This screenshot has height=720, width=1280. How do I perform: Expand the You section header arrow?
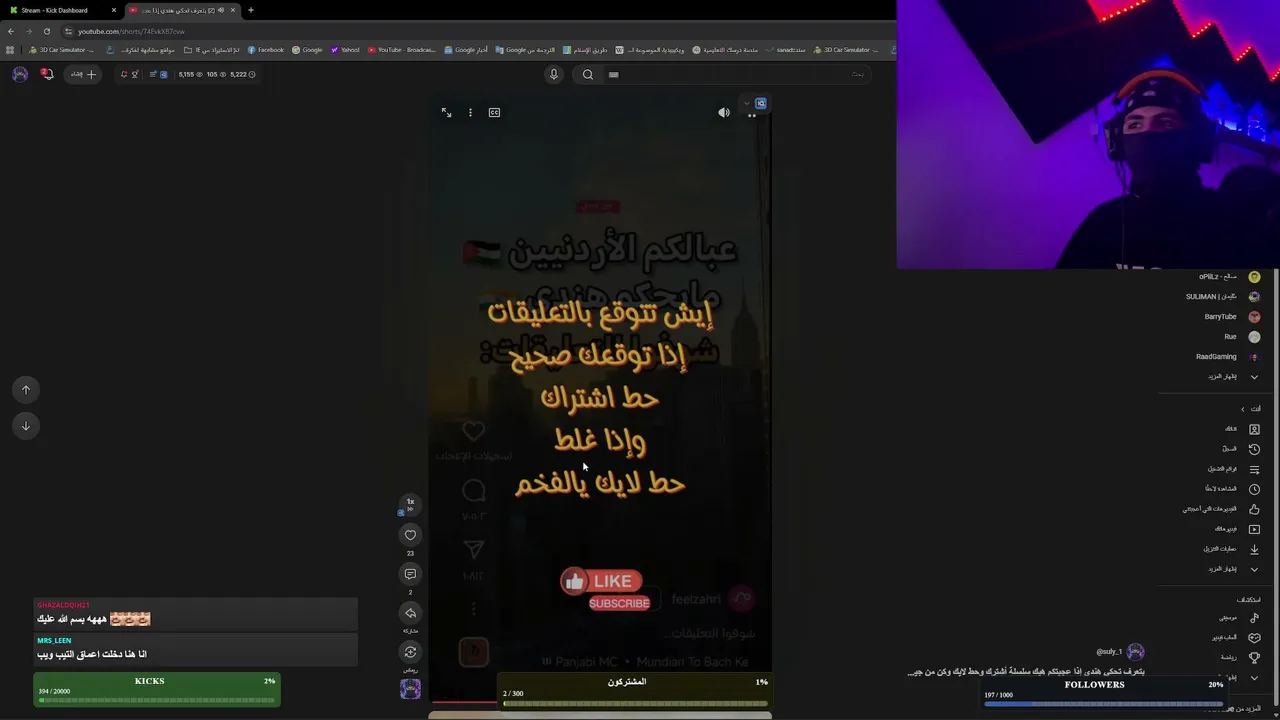1243,409
